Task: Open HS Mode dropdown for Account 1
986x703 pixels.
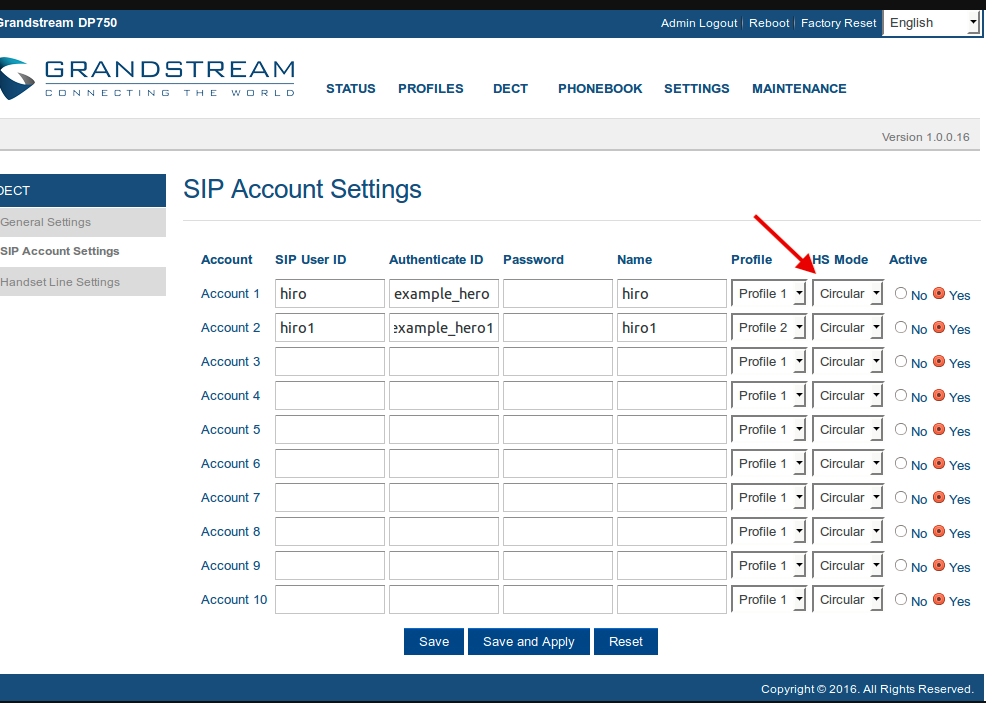Action: (848, 294)
